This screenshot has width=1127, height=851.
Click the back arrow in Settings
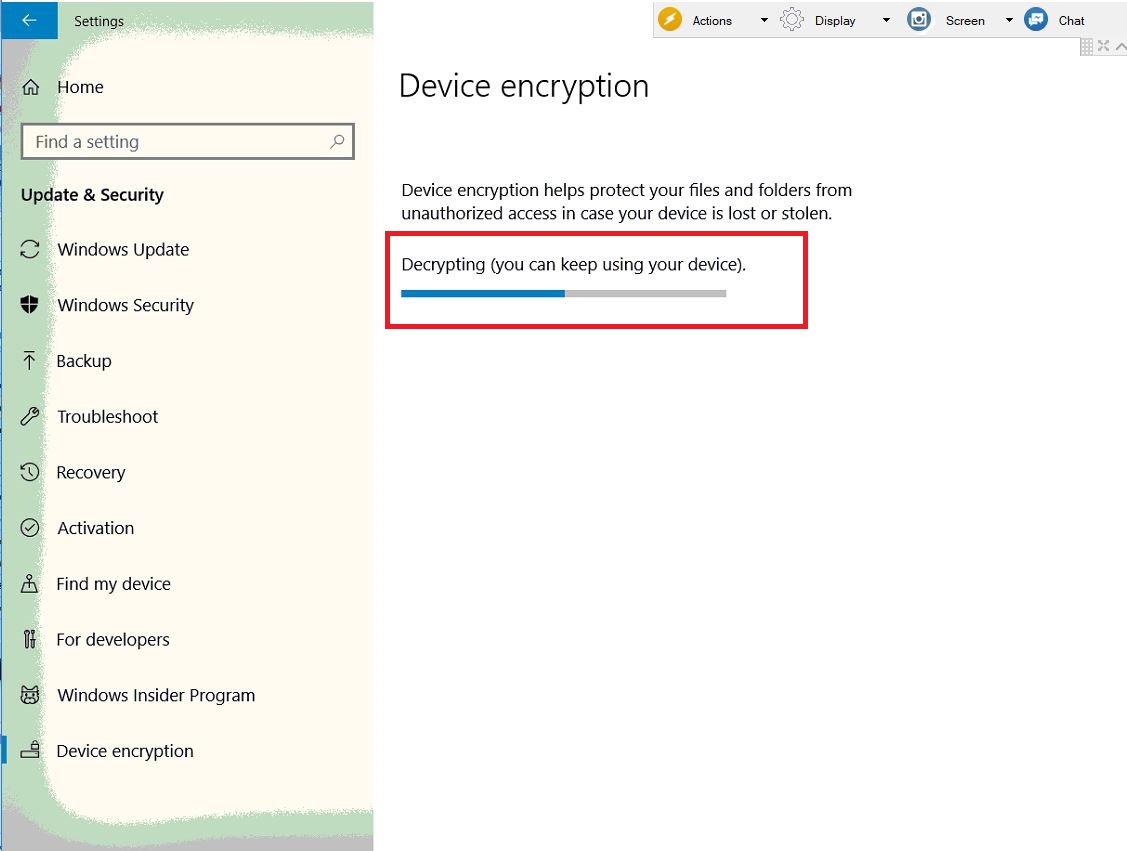click(x=29, y=20)
